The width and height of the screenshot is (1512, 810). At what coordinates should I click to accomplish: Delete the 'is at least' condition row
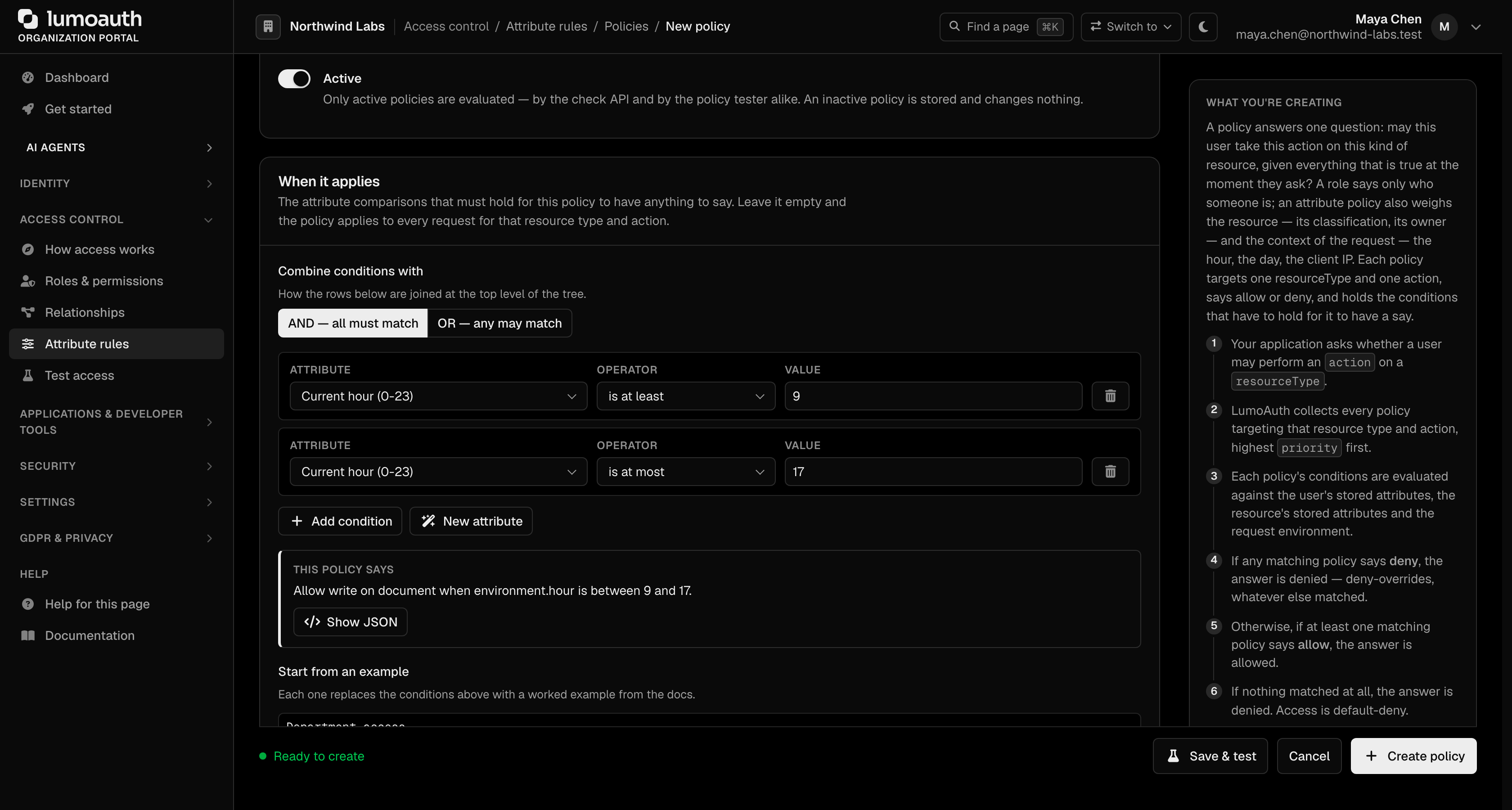1110,396
